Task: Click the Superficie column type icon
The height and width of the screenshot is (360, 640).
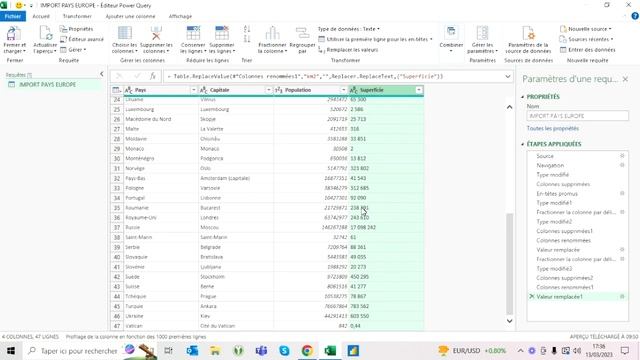Action: (353, 90)
